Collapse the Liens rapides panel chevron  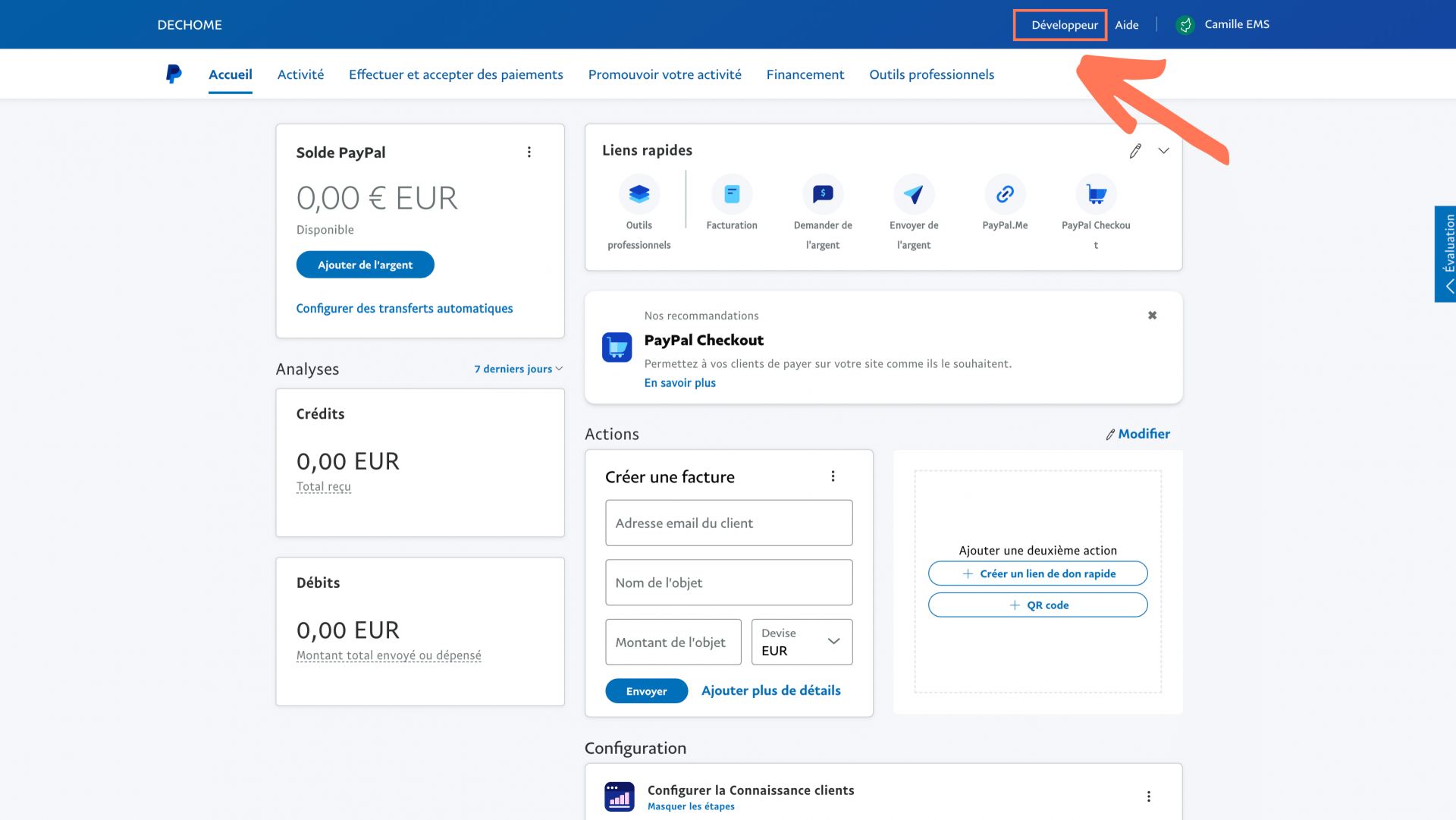pyautogui.click(x=1163, y=151)
